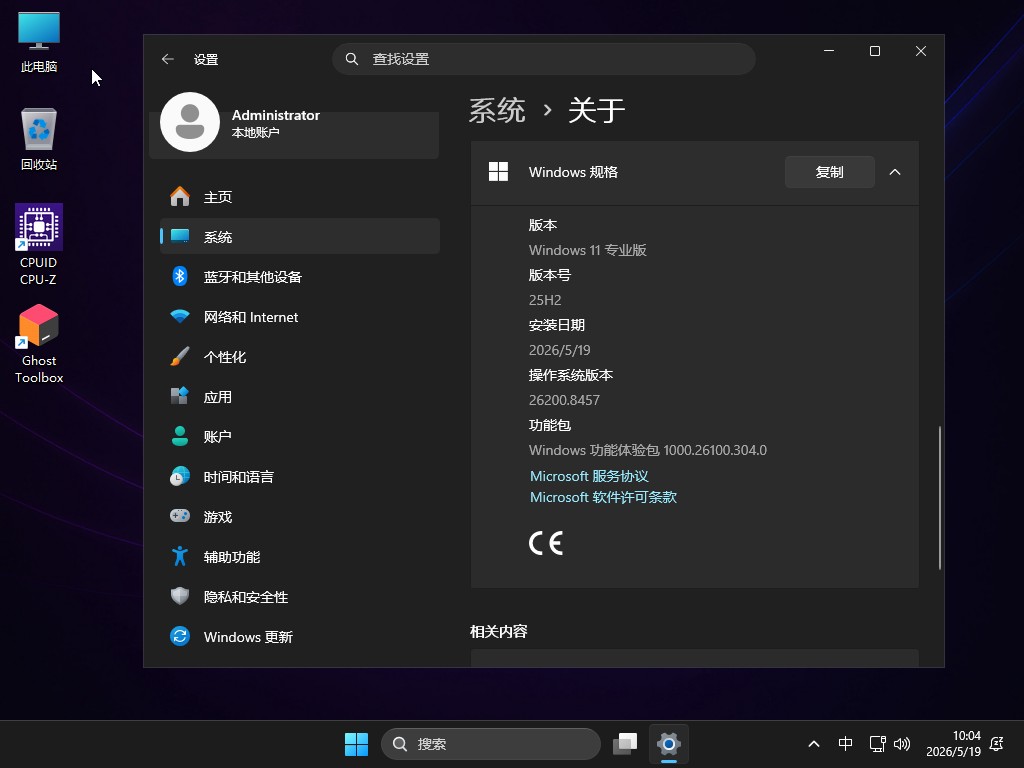Maximize the settings window
Screen dimensions: 1024x768
[875, 51]
